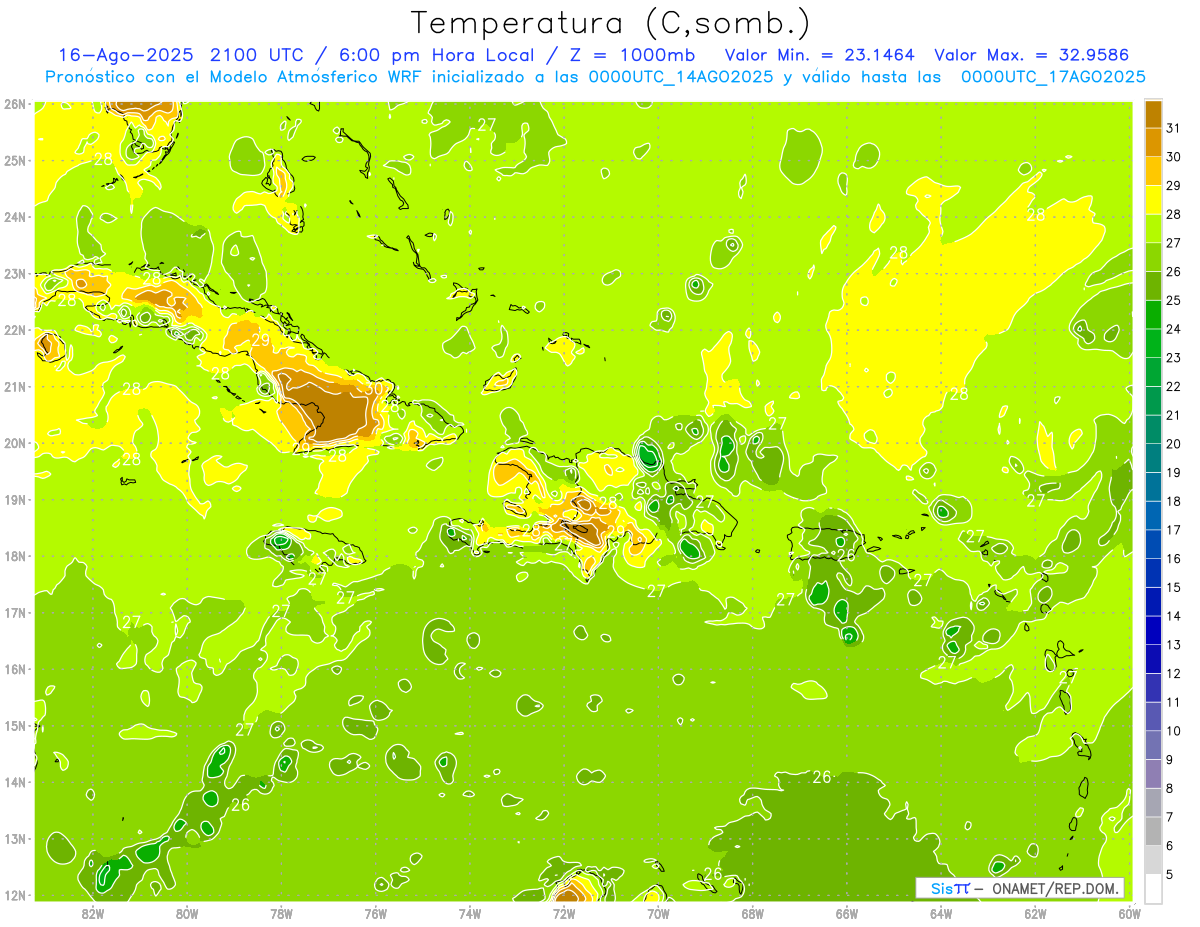The image size is (1200, 927).
Task: Click the 68W longitude axis label
Action: (x=753, y=913)
